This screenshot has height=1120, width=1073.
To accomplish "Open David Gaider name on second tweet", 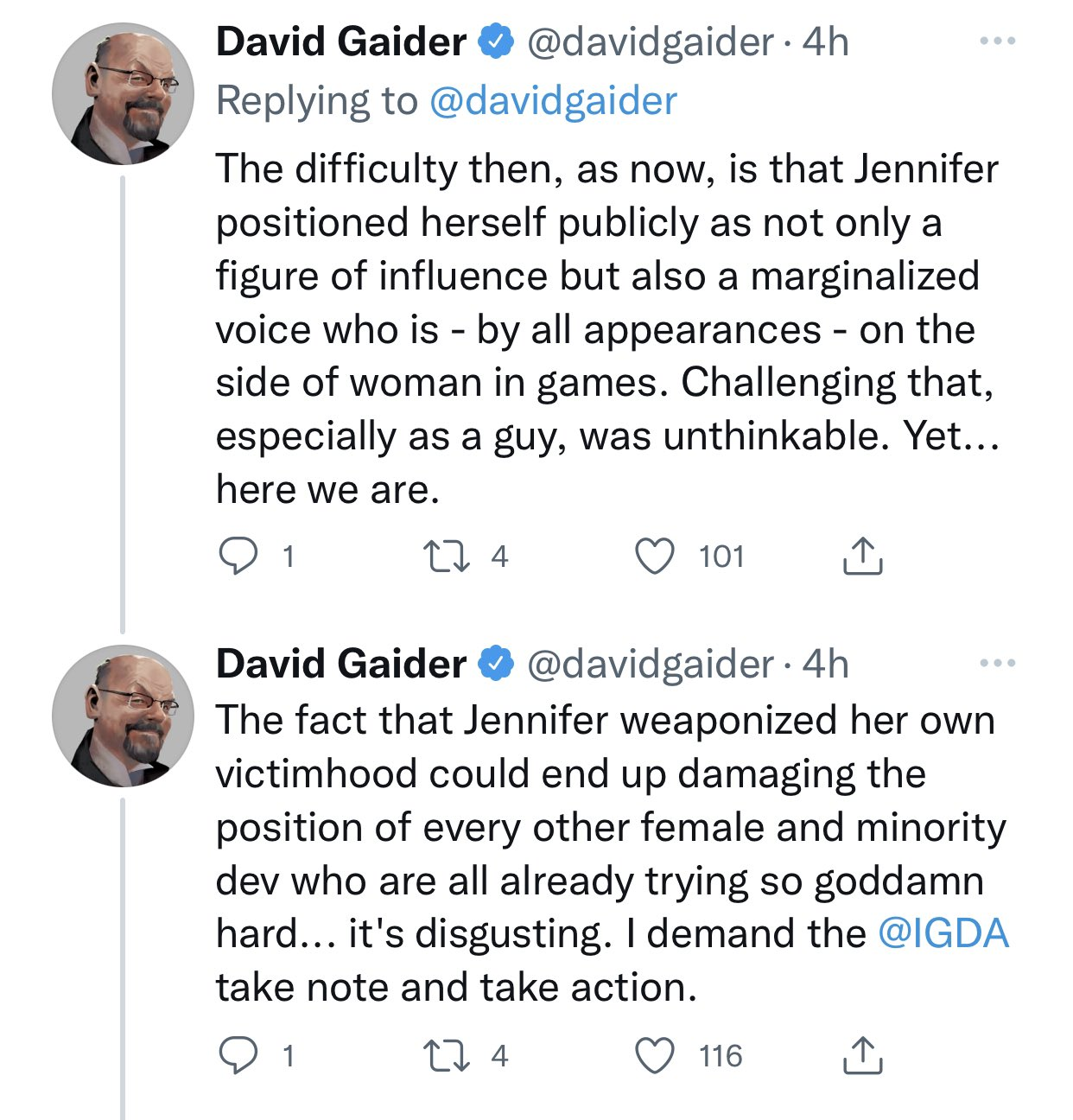I will 341,664.
